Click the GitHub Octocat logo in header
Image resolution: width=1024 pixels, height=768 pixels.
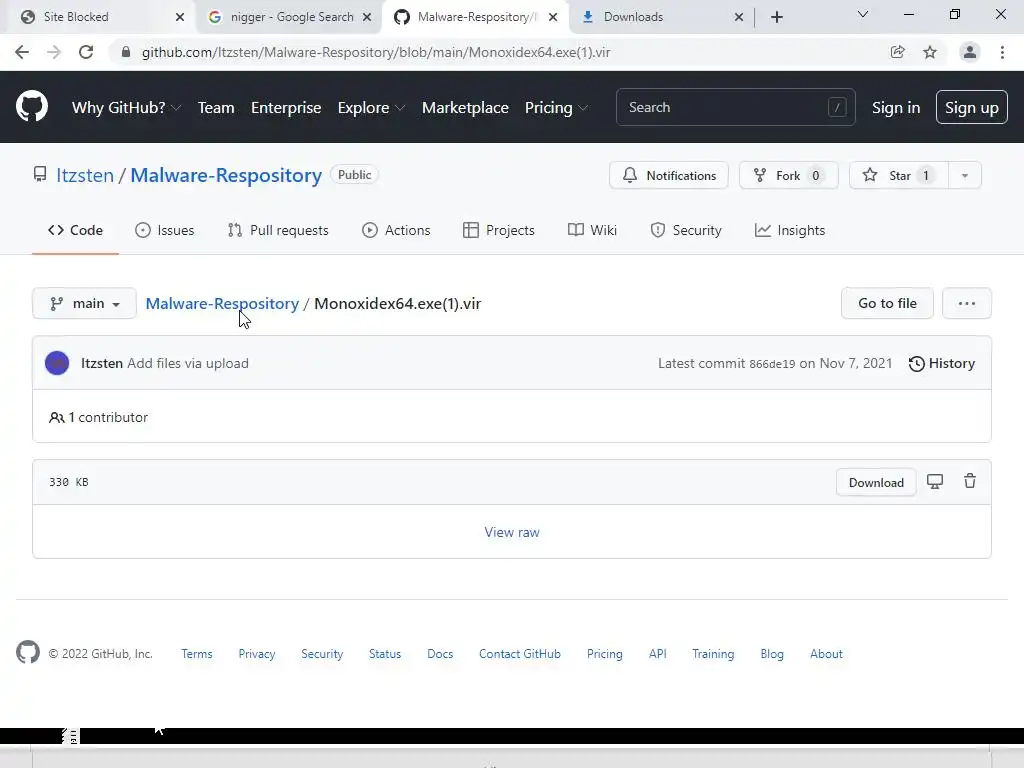pyautogui.click(x=32, y=107)
